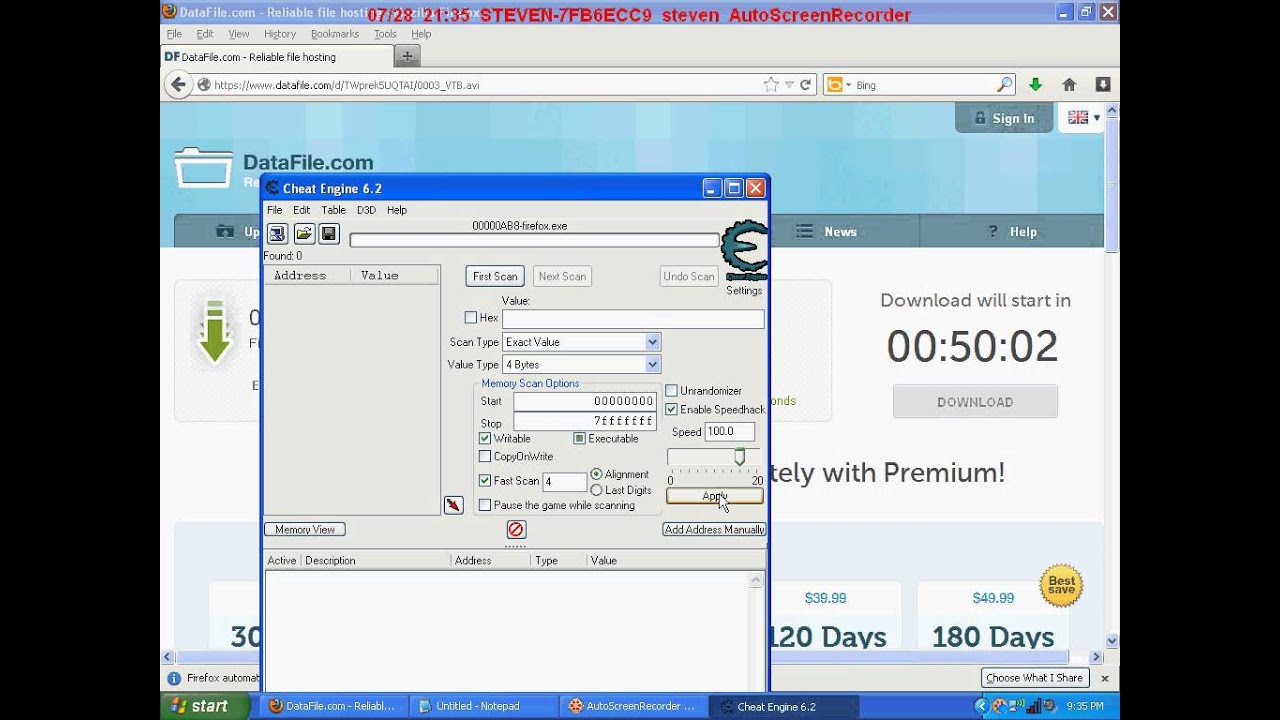Click the Apply speedhack button
The width and height of the screenshot is (1280, 720).
click(x=714, y=496)
